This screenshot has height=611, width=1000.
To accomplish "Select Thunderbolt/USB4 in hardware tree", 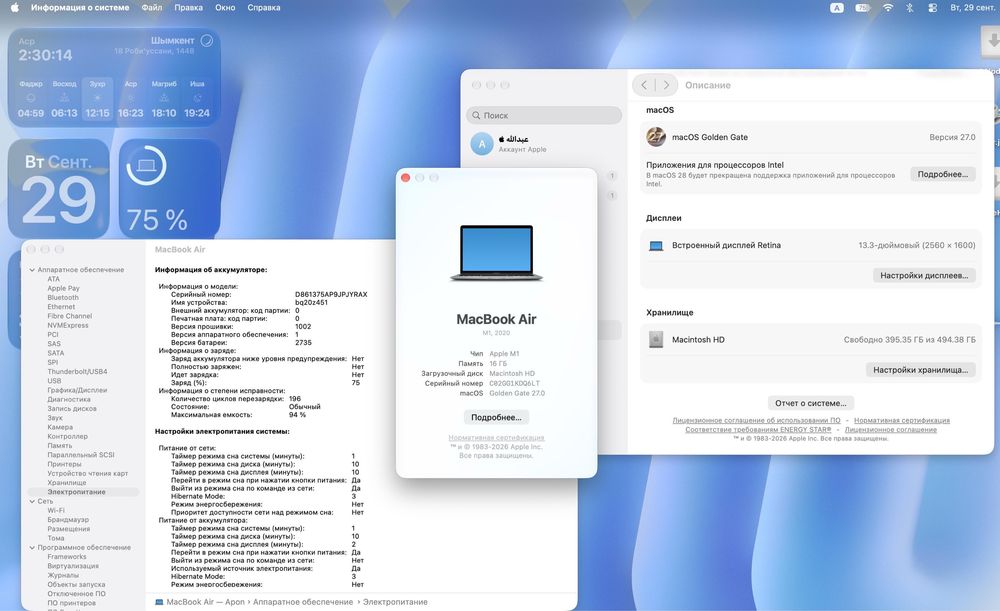I will 77,371.
